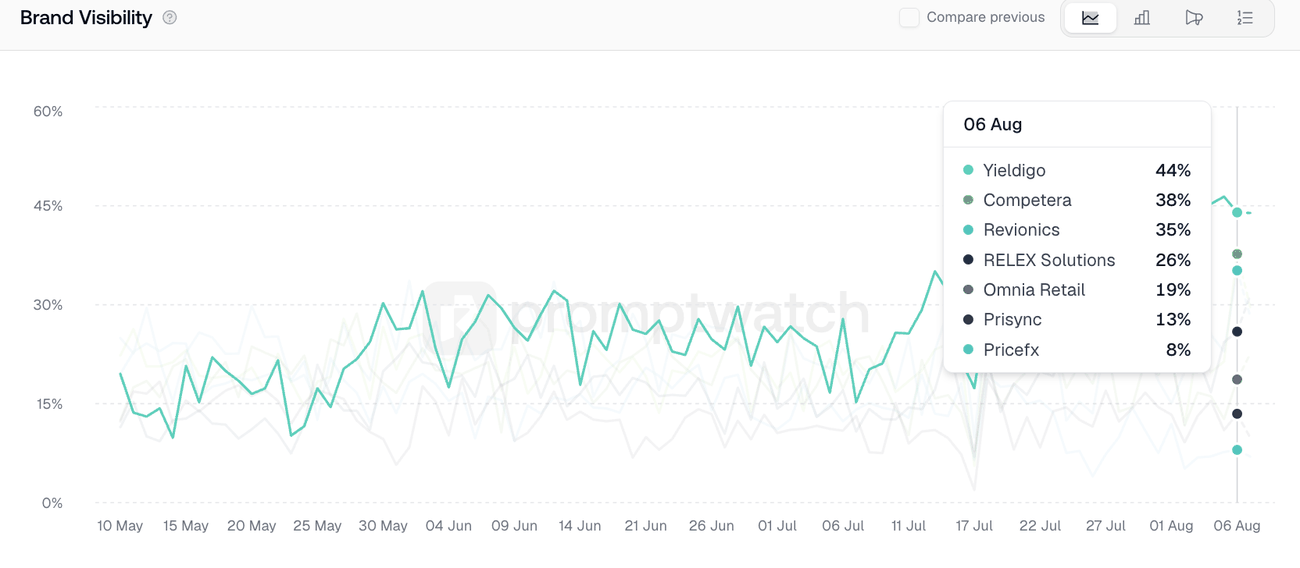Click the 17 Jul x-axis label
Image resolution: width=1300 pixels, height=568 pixels.
(974, 526)
